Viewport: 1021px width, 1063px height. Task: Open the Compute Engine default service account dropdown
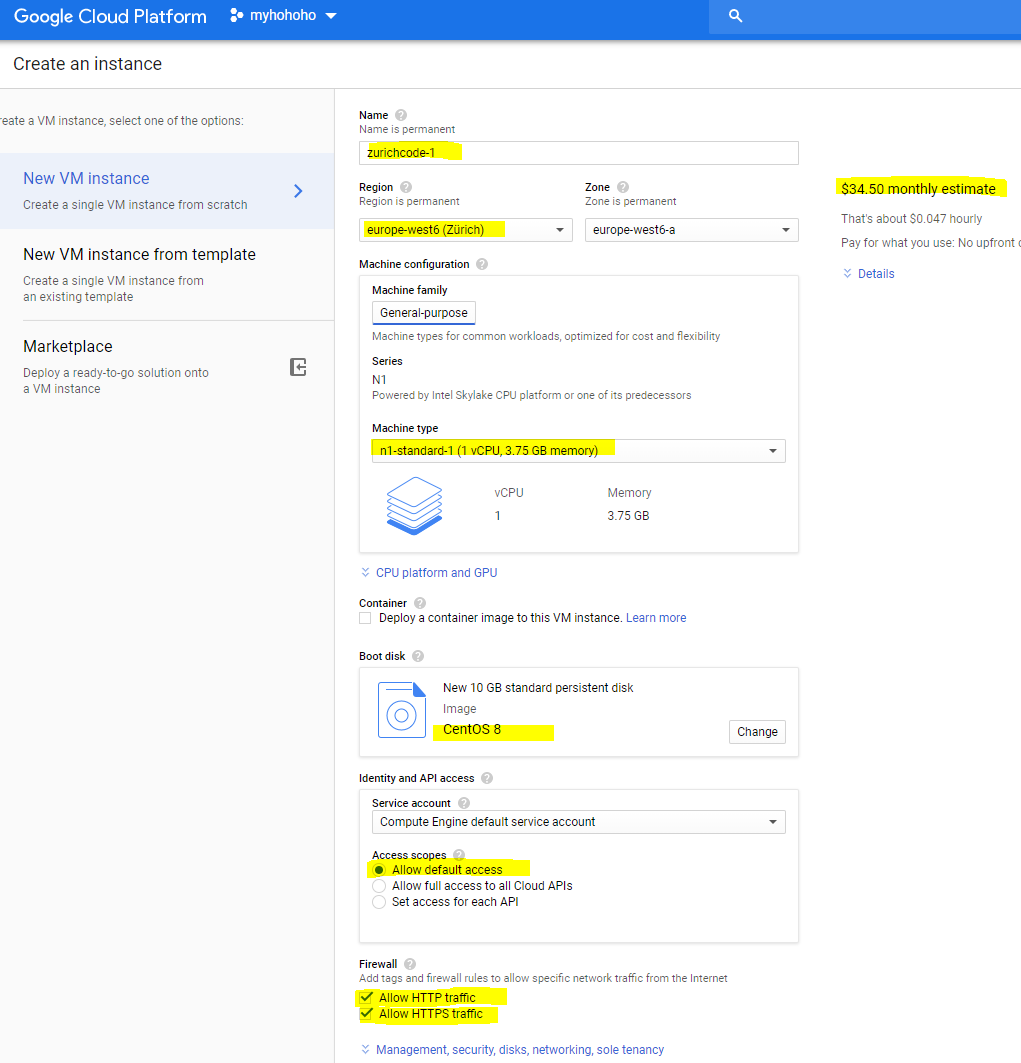[578, 822]
